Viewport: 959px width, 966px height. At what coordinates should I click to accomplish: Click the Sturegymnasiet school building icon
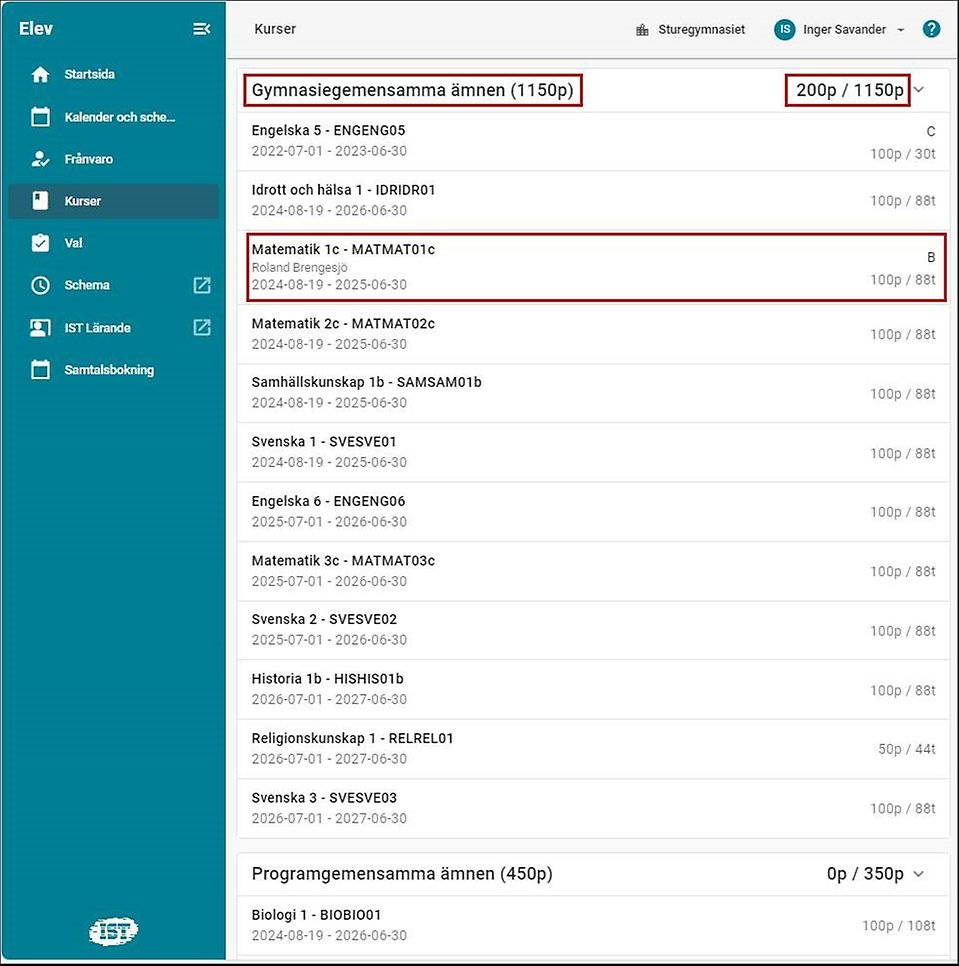tap(642, 30)
